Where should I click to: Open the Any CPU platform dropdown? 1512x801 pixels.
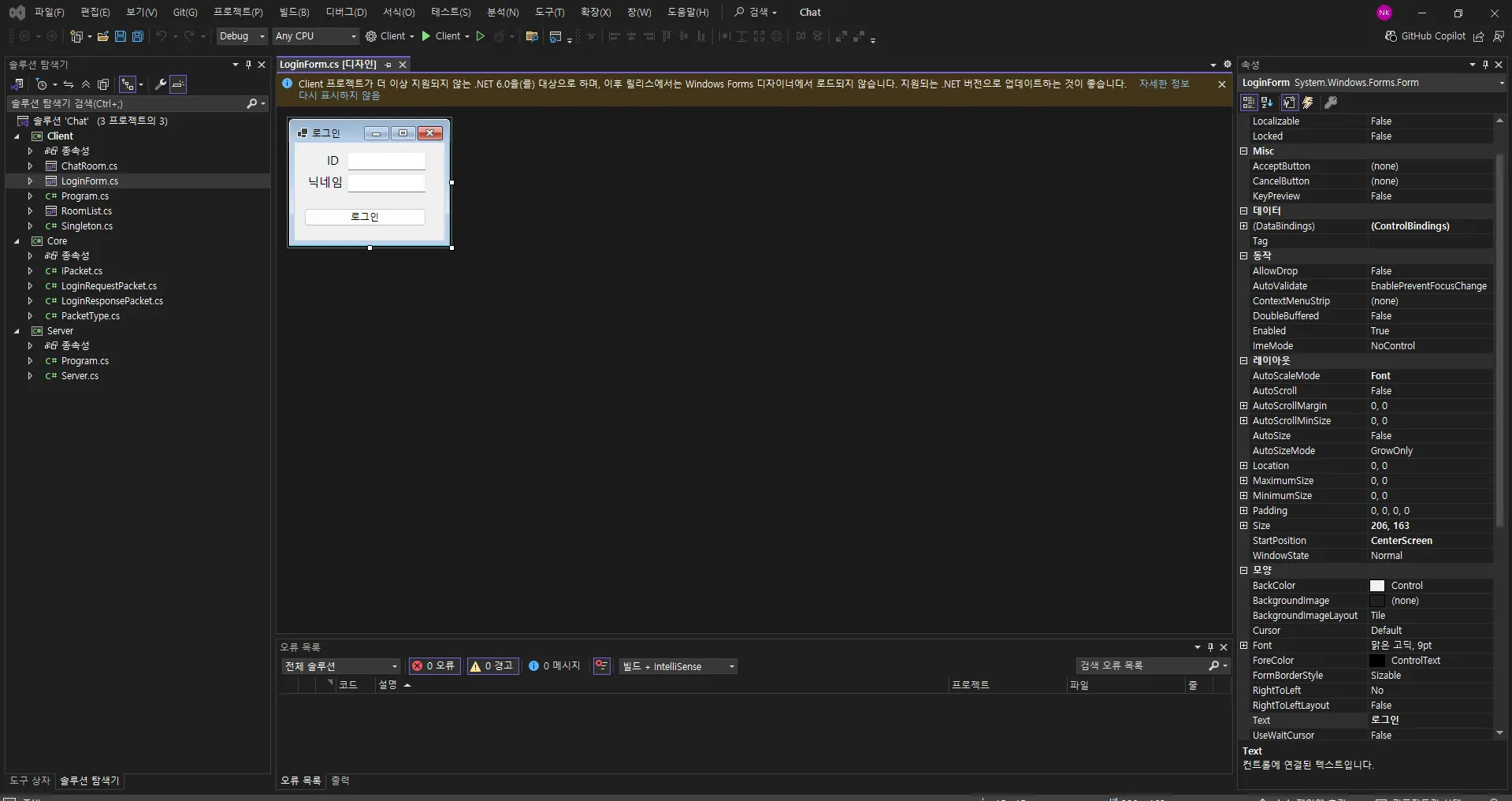tap(316, 36)
